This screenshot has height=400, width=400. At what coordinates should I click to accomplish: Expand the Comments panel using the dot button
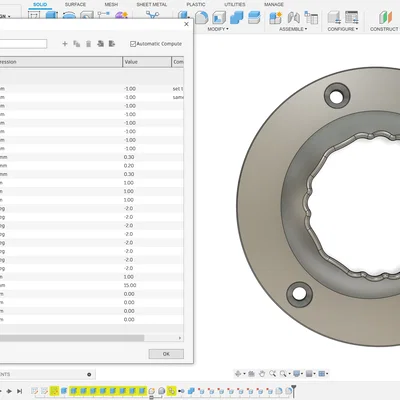coord(89,374)
